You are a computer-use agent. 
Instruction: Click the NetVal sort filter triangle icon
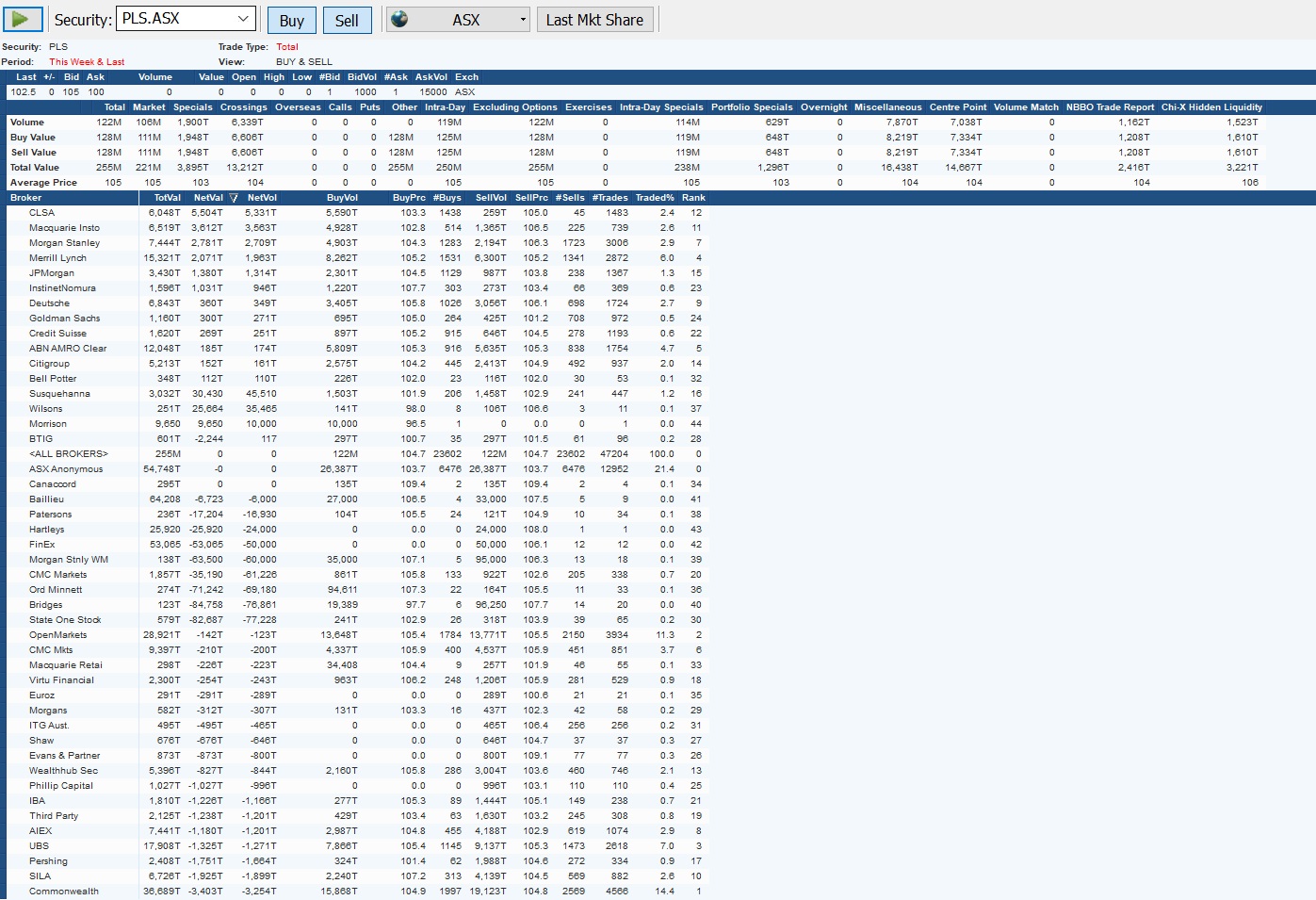click(x=234, y=198)
